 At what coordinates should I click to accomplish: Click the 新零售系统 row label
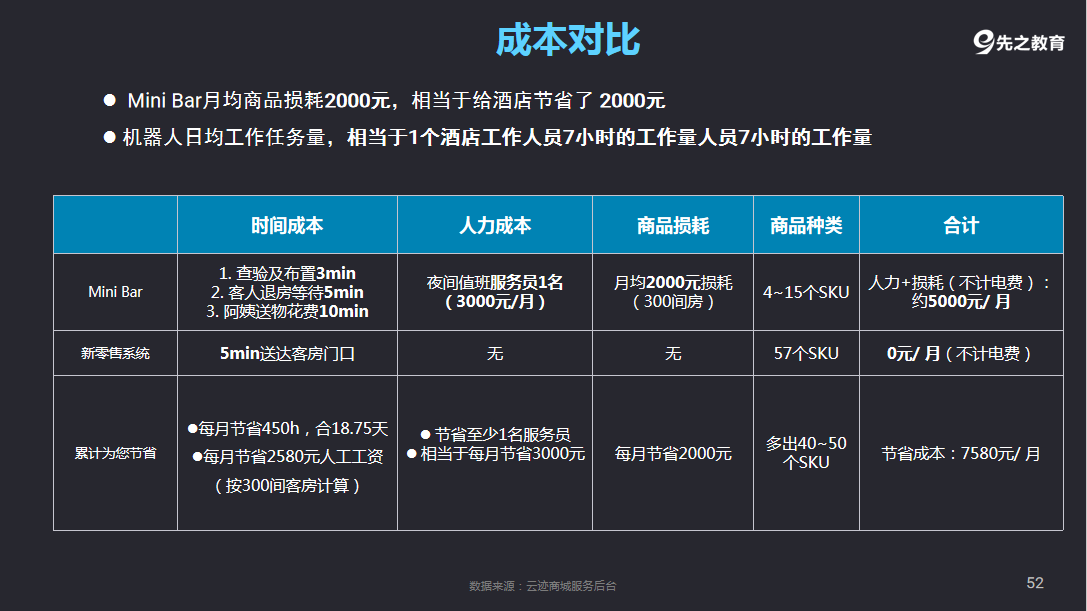coord(116,354)
